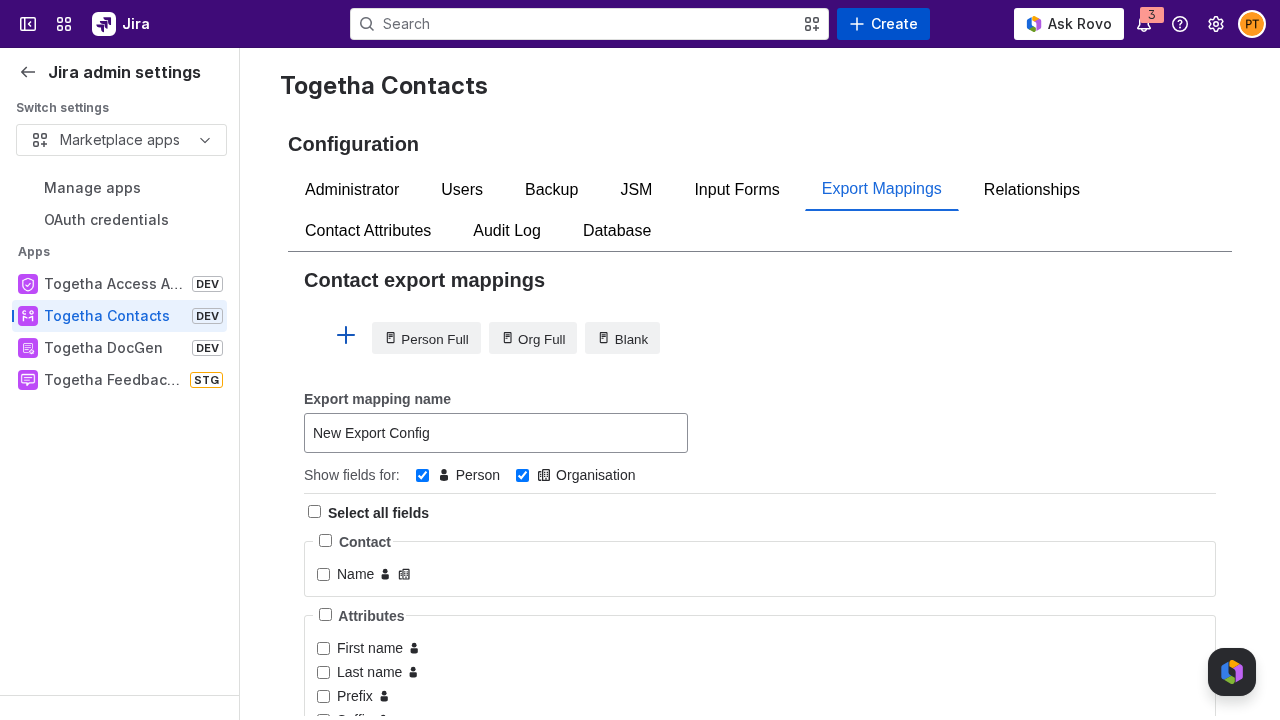
Task: Check the First name checkbox
Action: click(x=323, y=648)
